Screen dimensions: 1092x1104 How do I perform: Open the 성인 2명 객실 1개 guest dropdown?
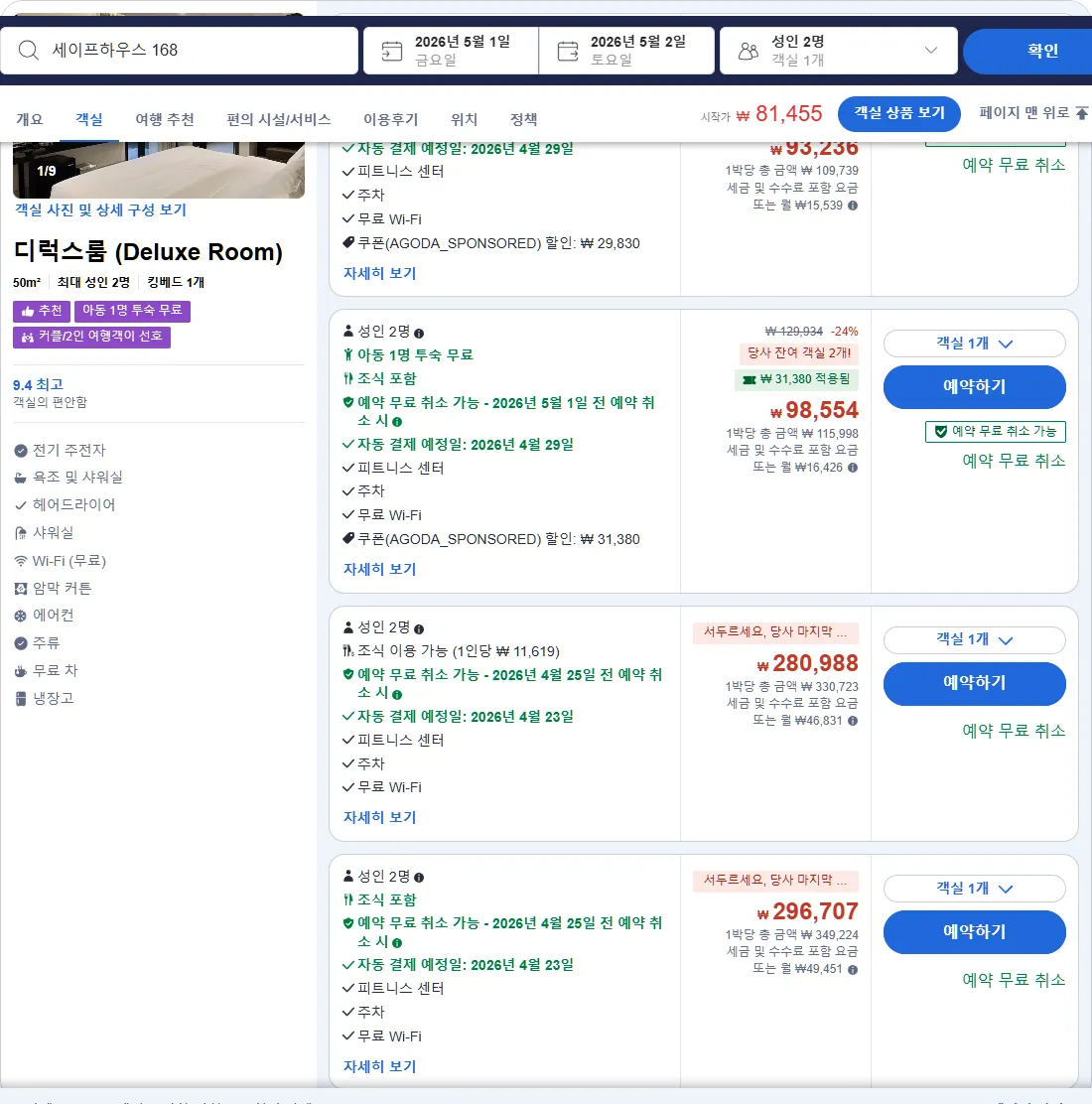tap(839, 51)
